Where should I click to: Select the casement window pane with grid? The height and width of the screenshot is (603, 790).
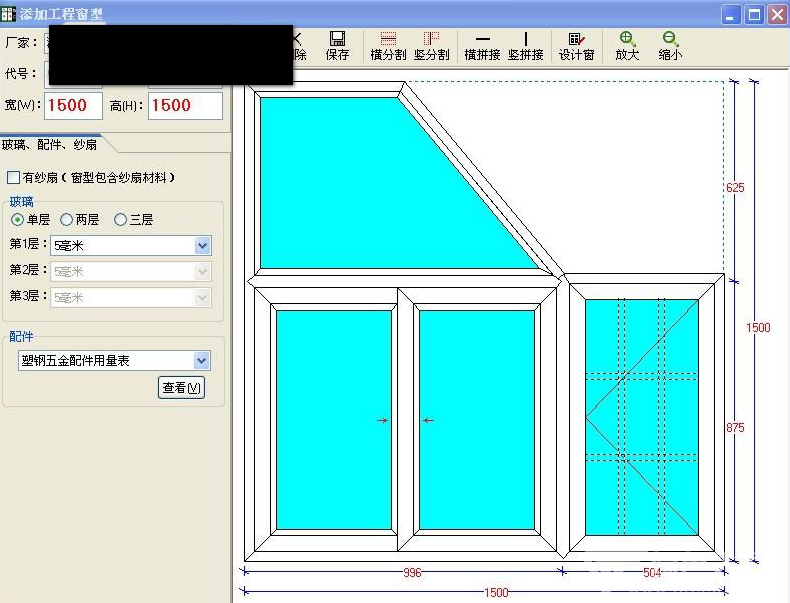pos(641,417)
